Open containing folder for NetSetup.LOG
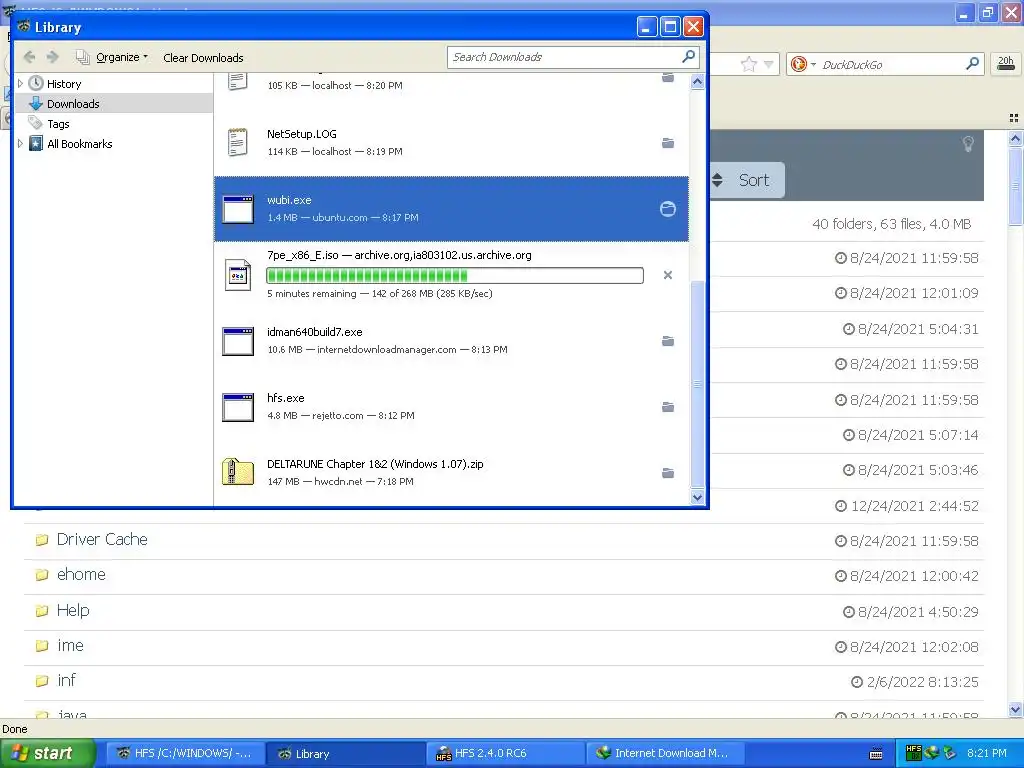 click(667, 143)
